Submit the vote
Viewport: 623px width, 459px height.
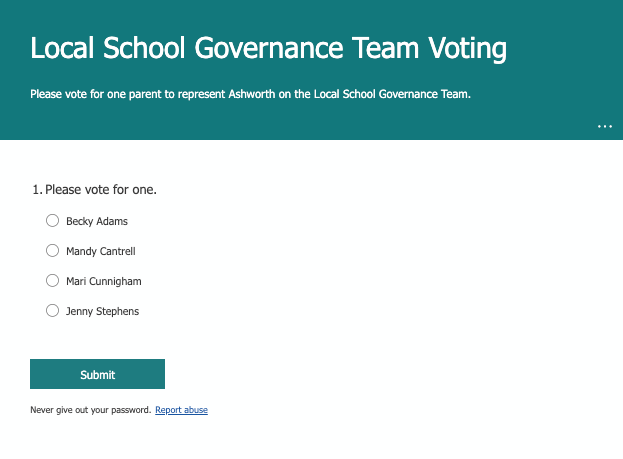97,374
